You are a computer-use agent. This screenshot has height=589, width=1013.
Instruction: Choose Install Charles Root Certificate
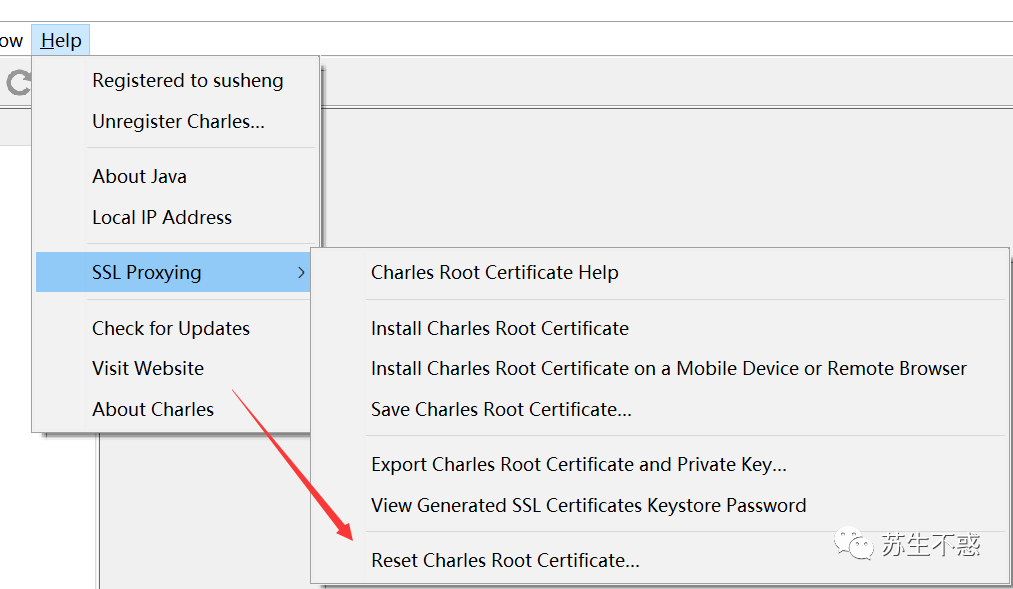click(499, 328)
